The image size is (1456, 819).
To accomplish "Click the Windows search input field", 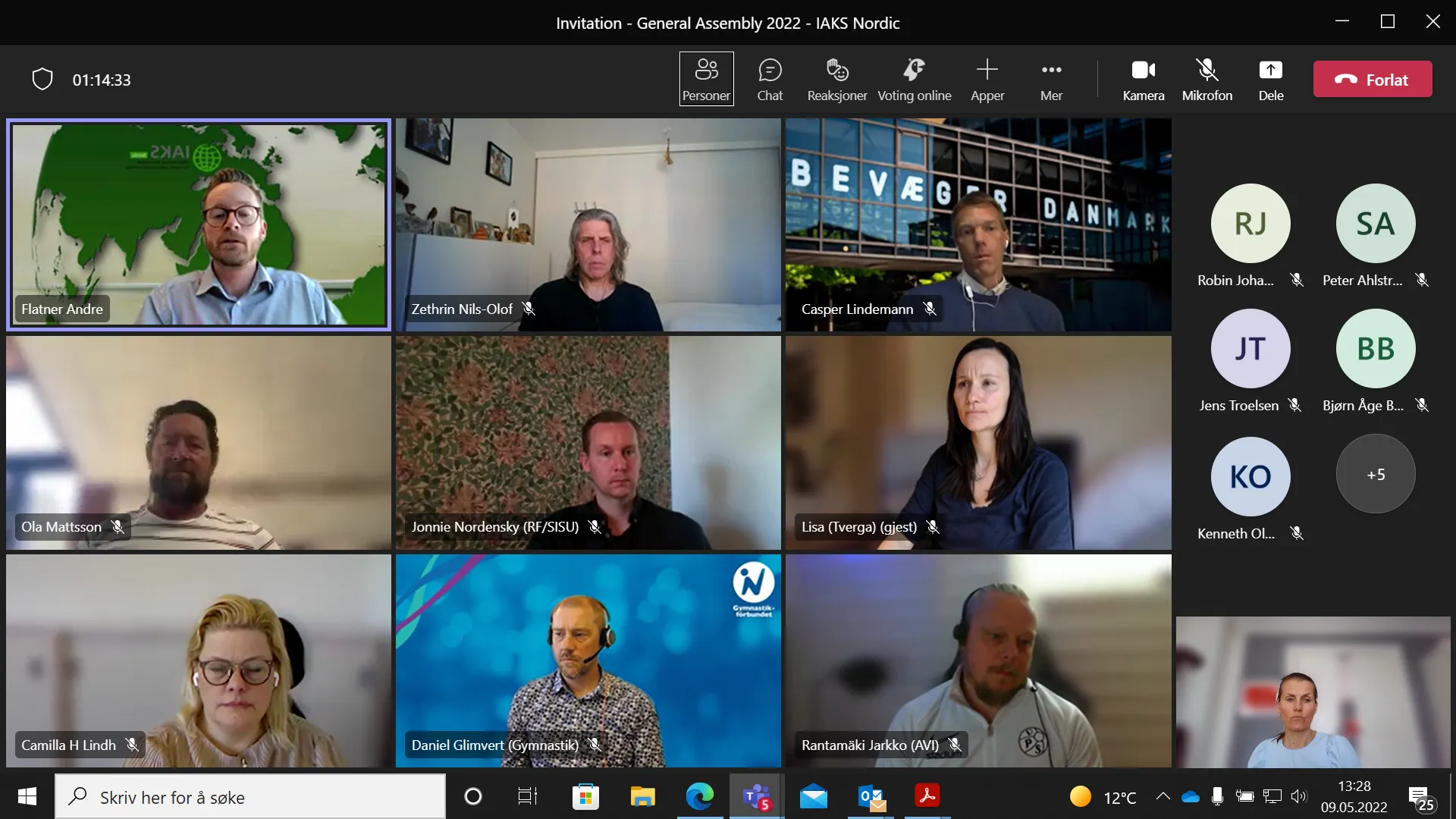I will pyautogui.click(x=250, y=797).
